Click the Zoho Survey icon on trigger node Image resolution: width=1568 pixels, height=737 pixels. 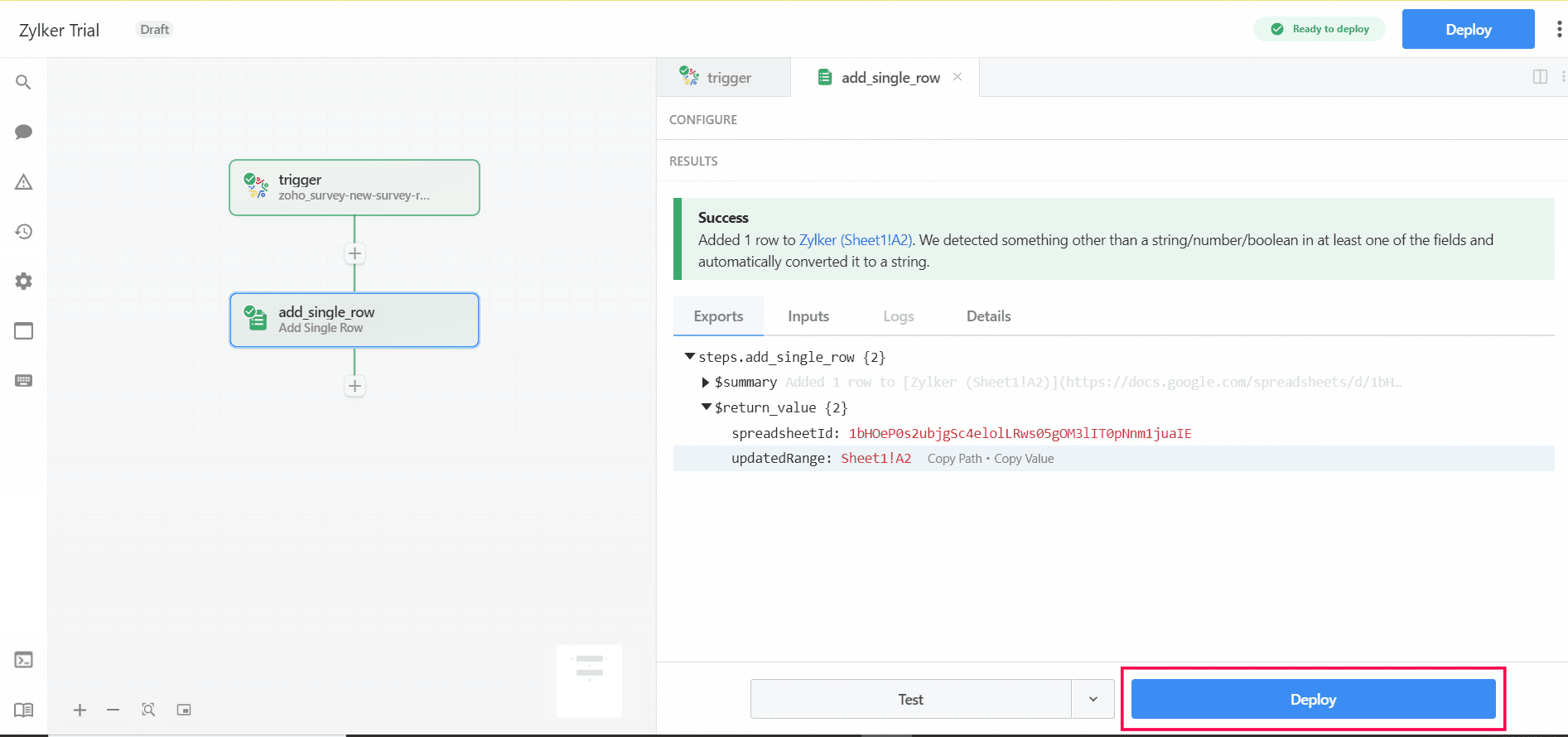256,186
